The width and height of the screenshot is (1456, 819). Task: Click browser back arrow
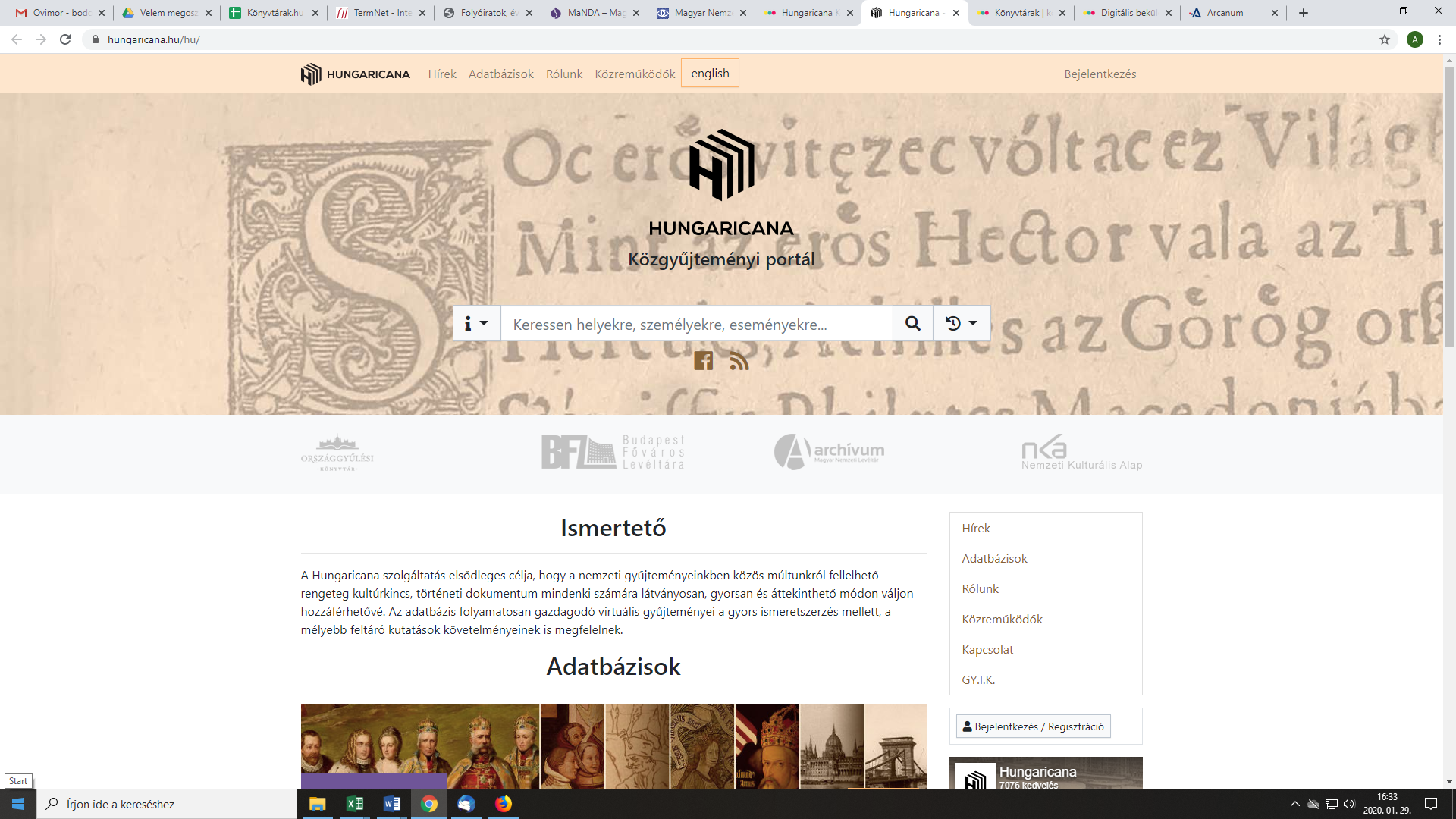click(x=17, y=39)
